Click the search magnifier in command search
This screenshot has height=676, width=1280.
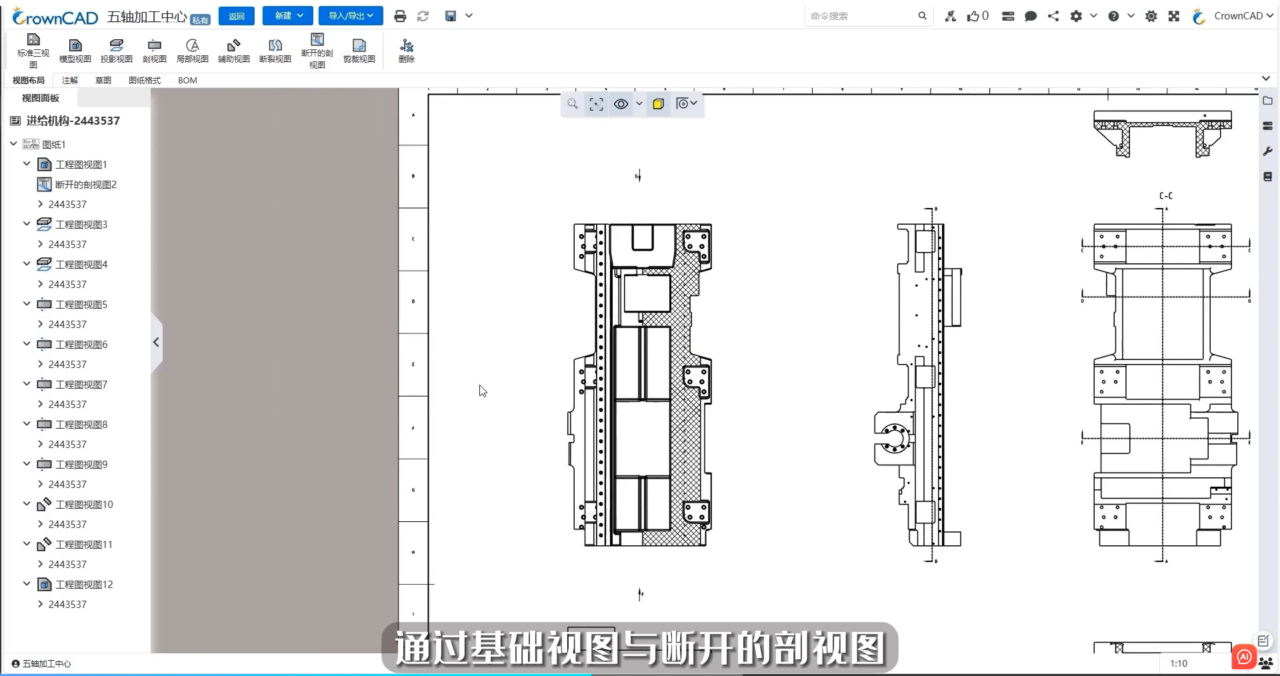[922, 16]
